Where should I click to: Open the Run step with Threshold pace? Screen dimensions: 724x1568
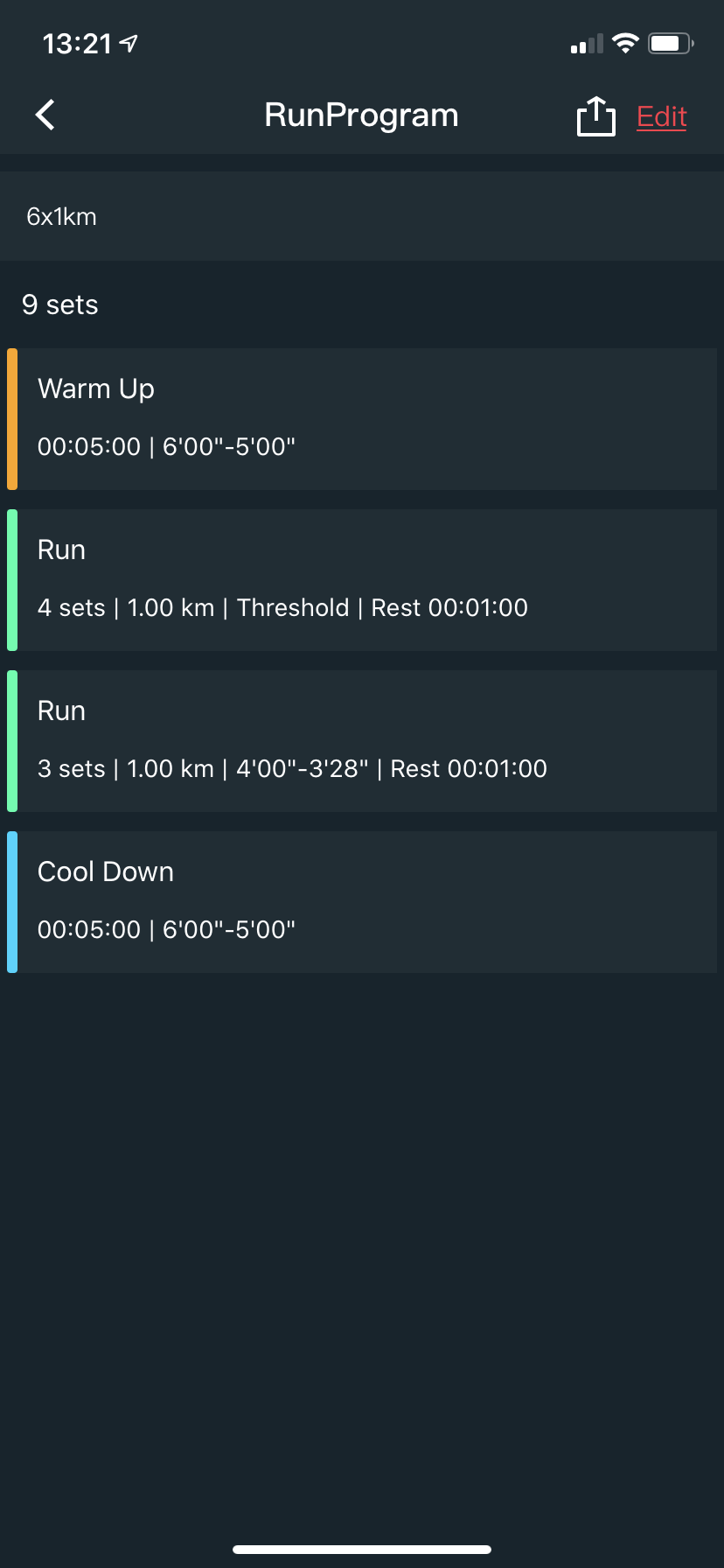(367, 579)
